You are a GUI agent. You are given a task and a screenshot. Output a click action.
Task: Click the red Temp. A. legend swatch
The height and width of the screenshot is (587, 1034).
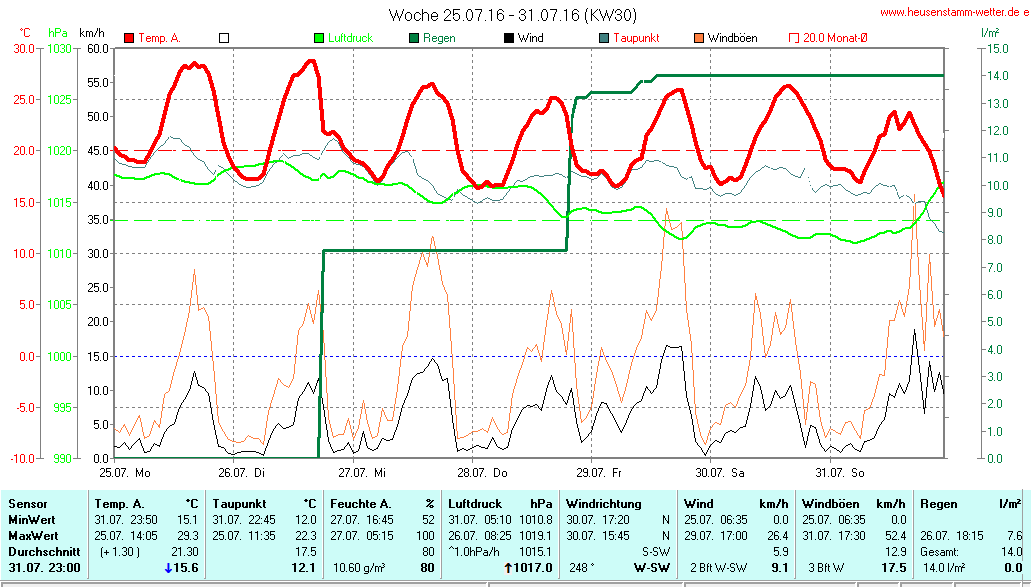click(x=129, y=38)
